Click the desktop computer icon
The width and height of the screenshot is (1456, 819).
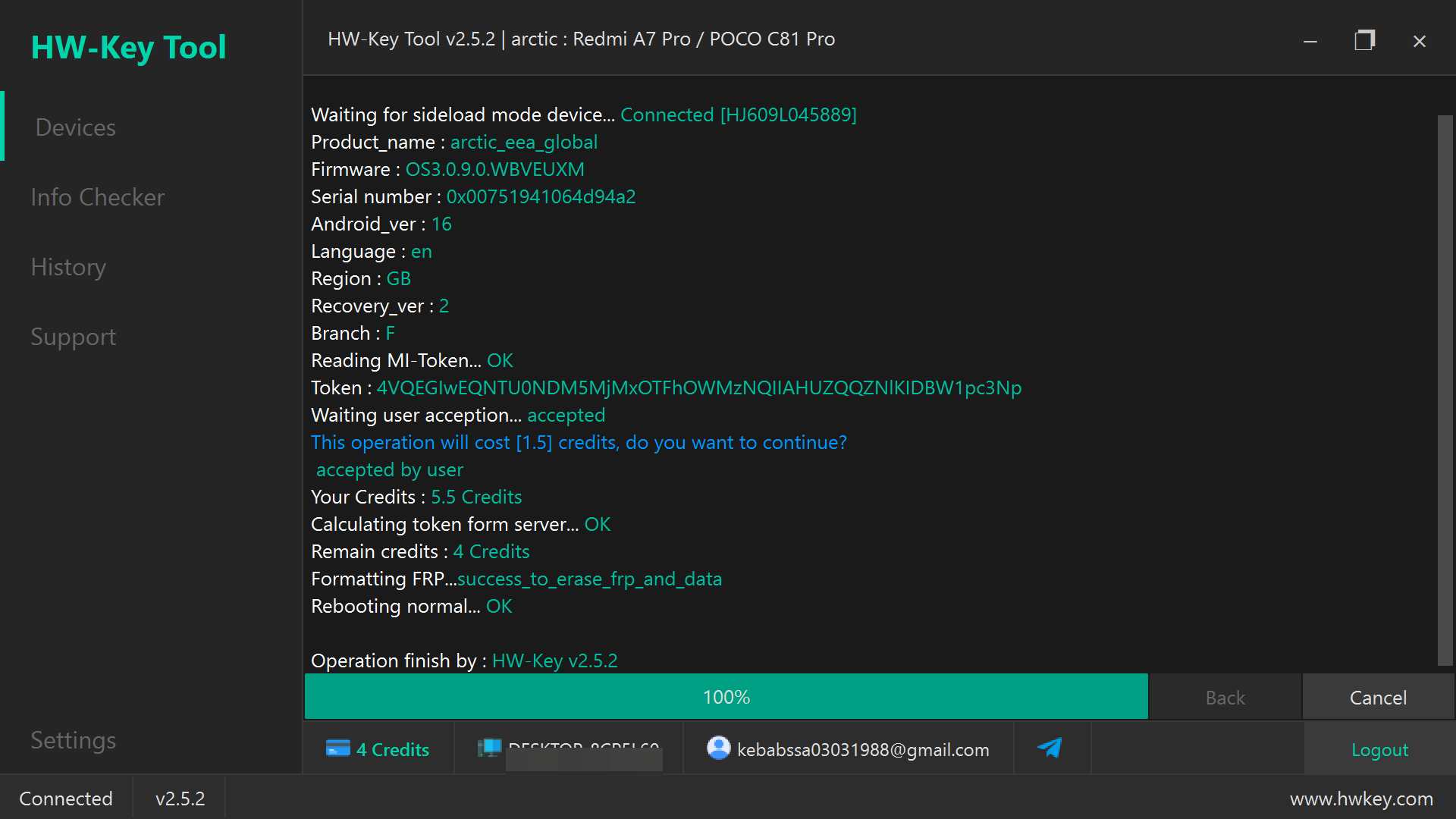pos(489,748)
